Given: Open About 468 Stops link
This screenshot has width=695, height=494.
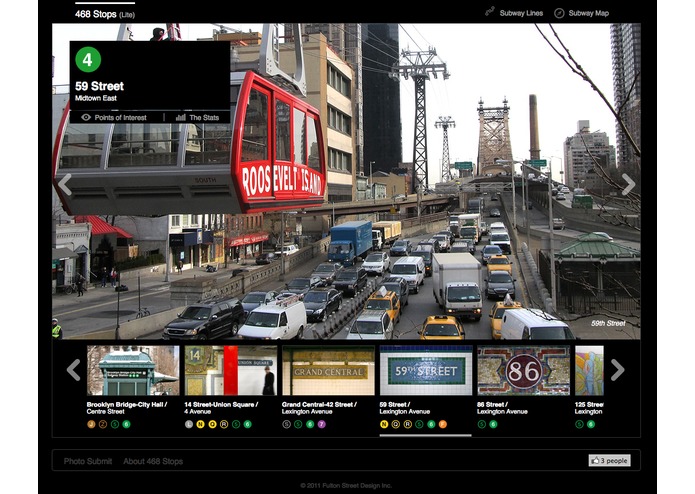Looking at the screenshot, I should click(x=153, y=461).
